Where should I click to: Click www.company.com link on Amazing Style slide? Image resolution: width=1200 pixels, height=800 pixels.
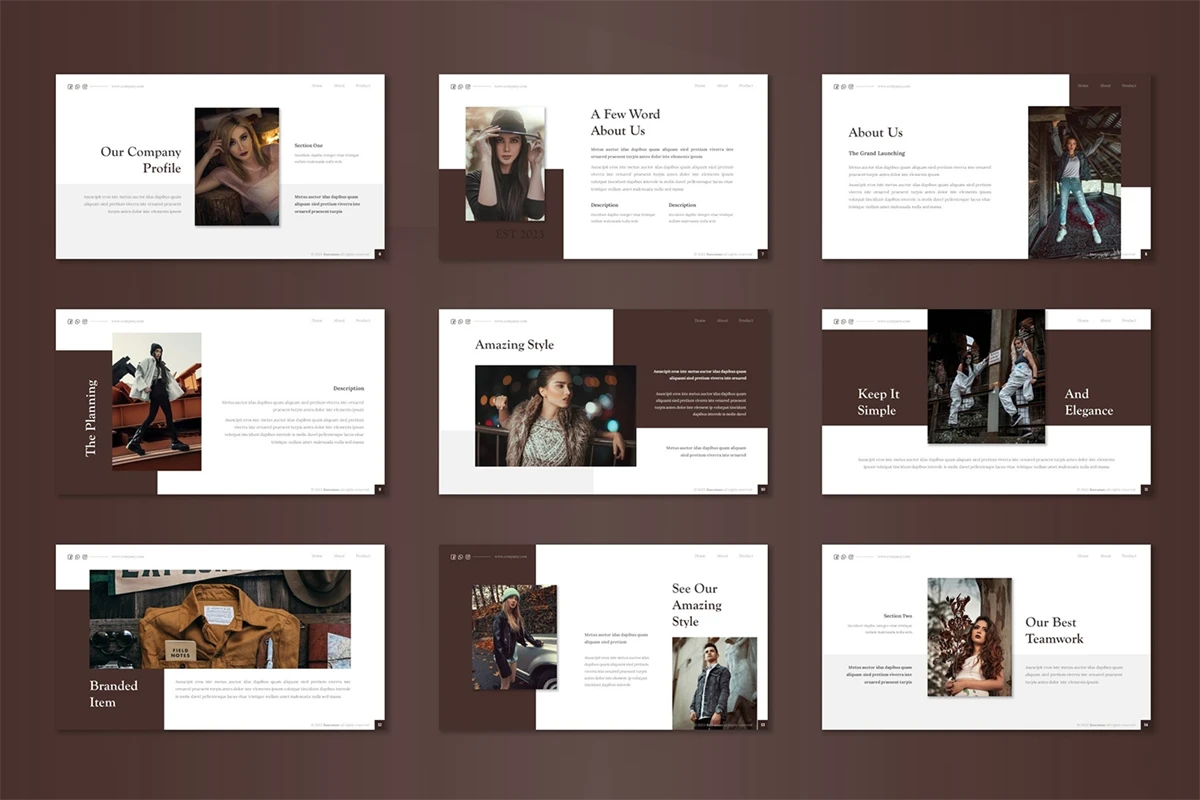point(510,321)
